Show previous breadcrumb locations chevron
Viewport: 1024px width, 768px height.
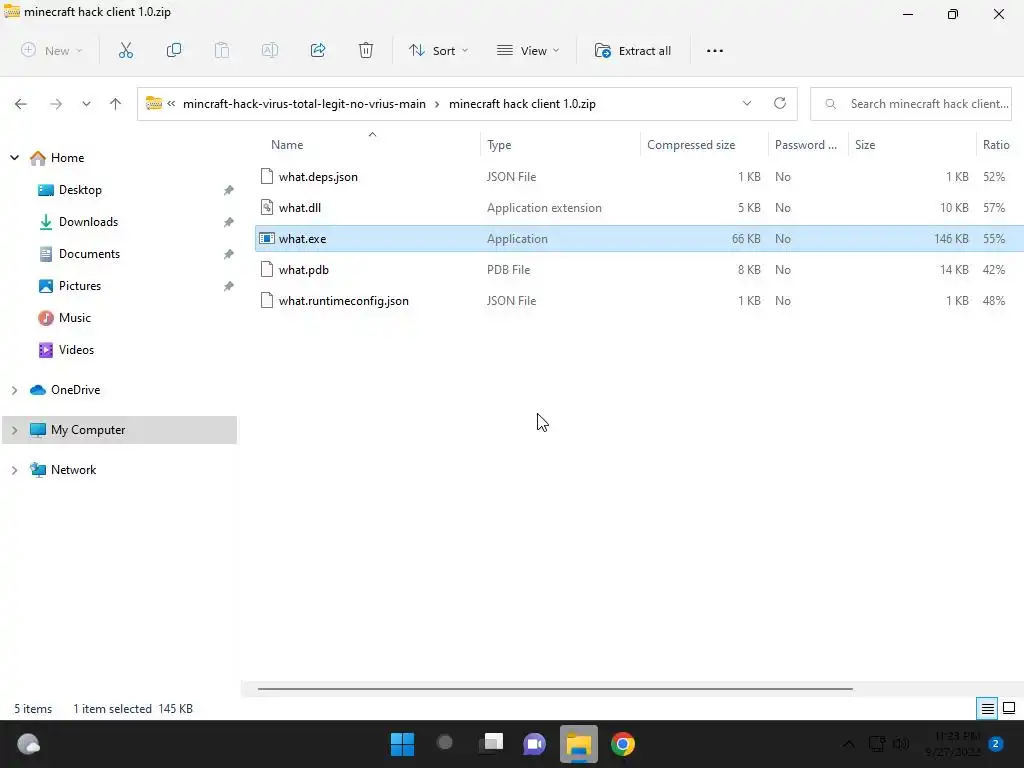[x=171, y=103]
